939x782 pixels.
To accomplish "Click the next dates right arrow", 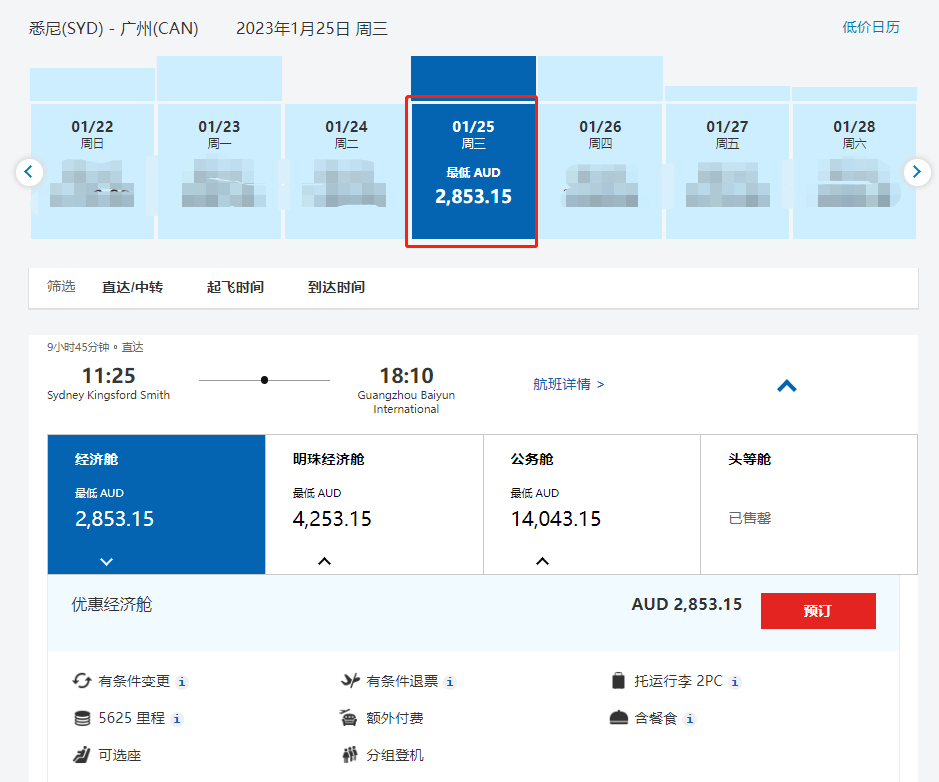I will point(916,172).
